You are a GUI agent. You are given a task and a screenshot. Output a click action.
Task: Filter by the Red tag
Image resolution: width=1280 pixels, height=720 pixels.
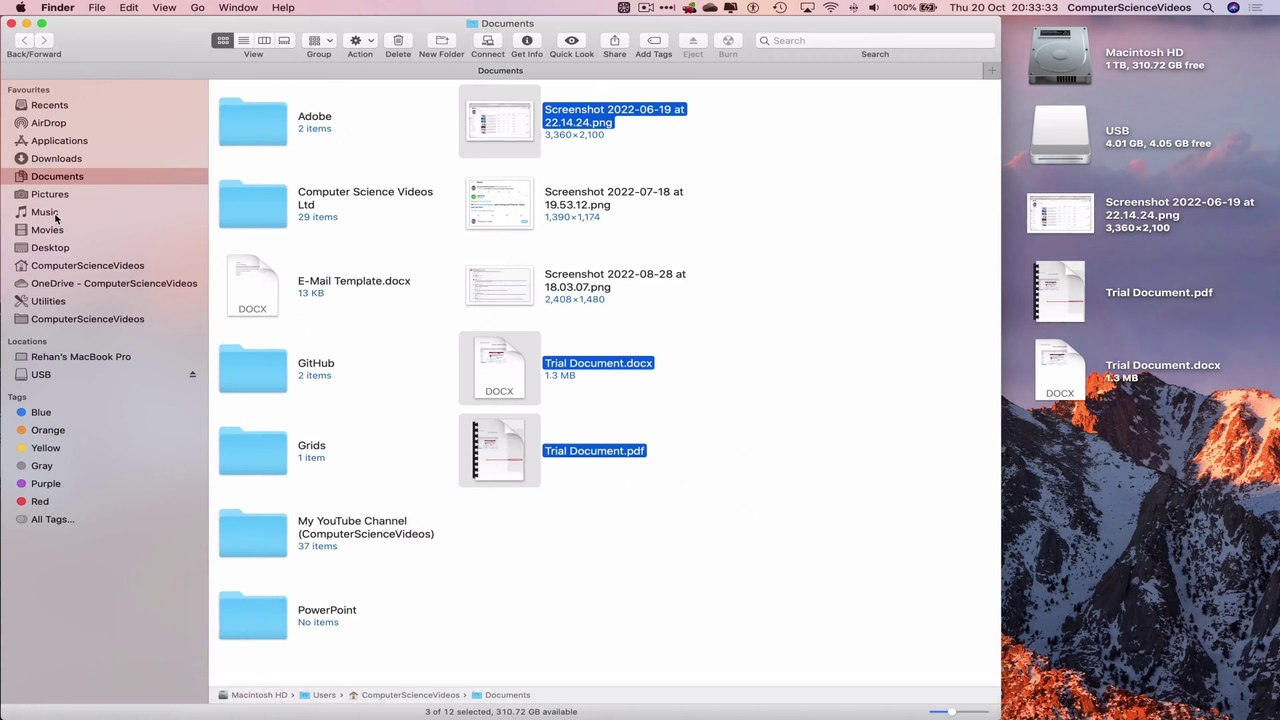tap(39, 502)
